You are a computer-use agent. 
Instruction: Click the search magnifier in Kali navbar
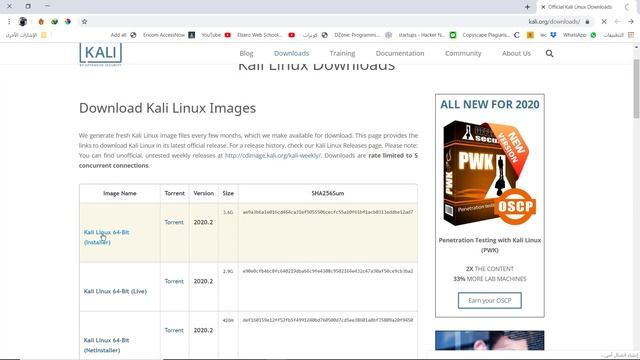[x=549, y=53]
